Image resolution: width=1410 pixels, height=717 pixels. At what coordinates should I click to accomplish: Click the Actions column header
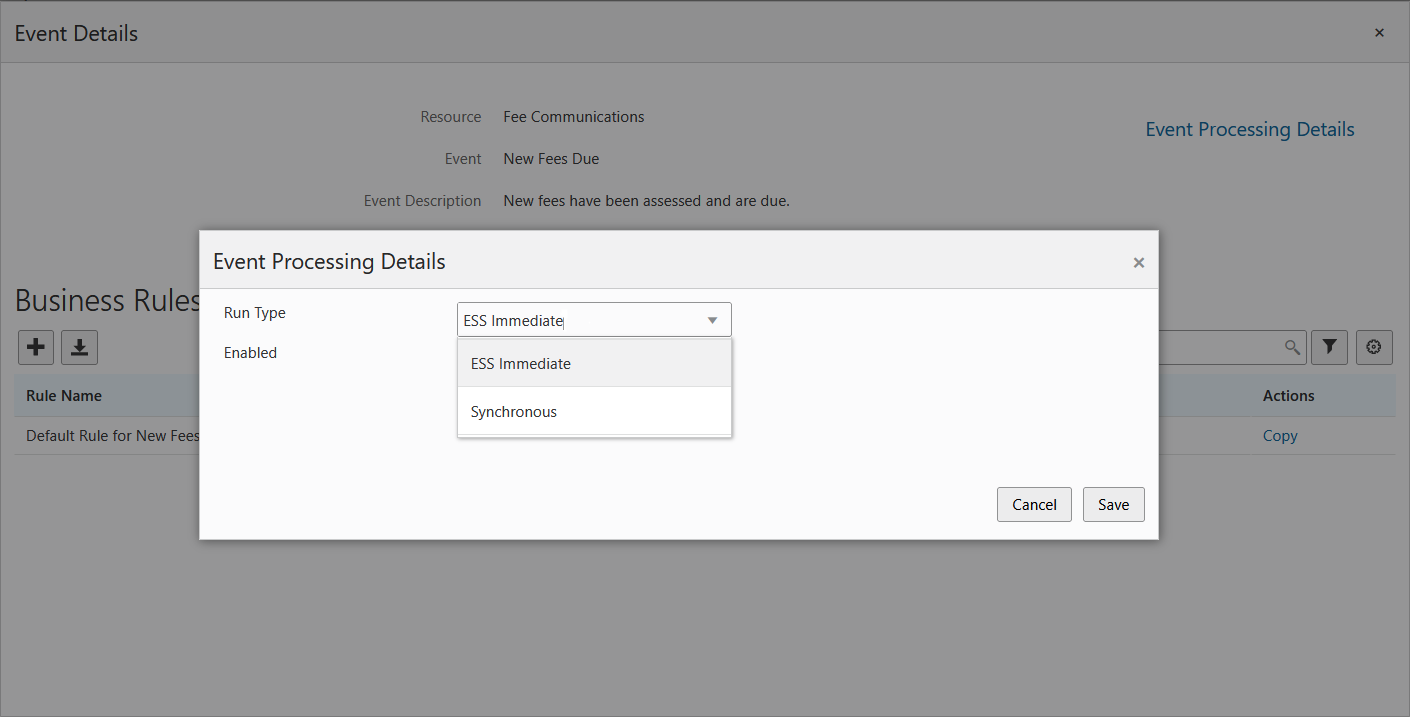(x=1288, y=395)
